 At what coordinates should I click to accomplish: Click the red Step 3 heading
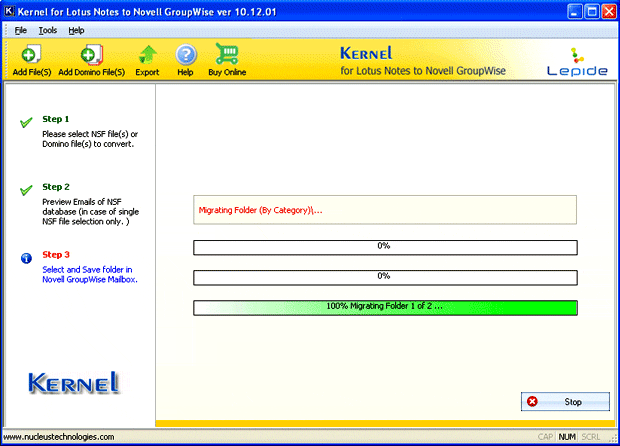(x=56, y=255)
